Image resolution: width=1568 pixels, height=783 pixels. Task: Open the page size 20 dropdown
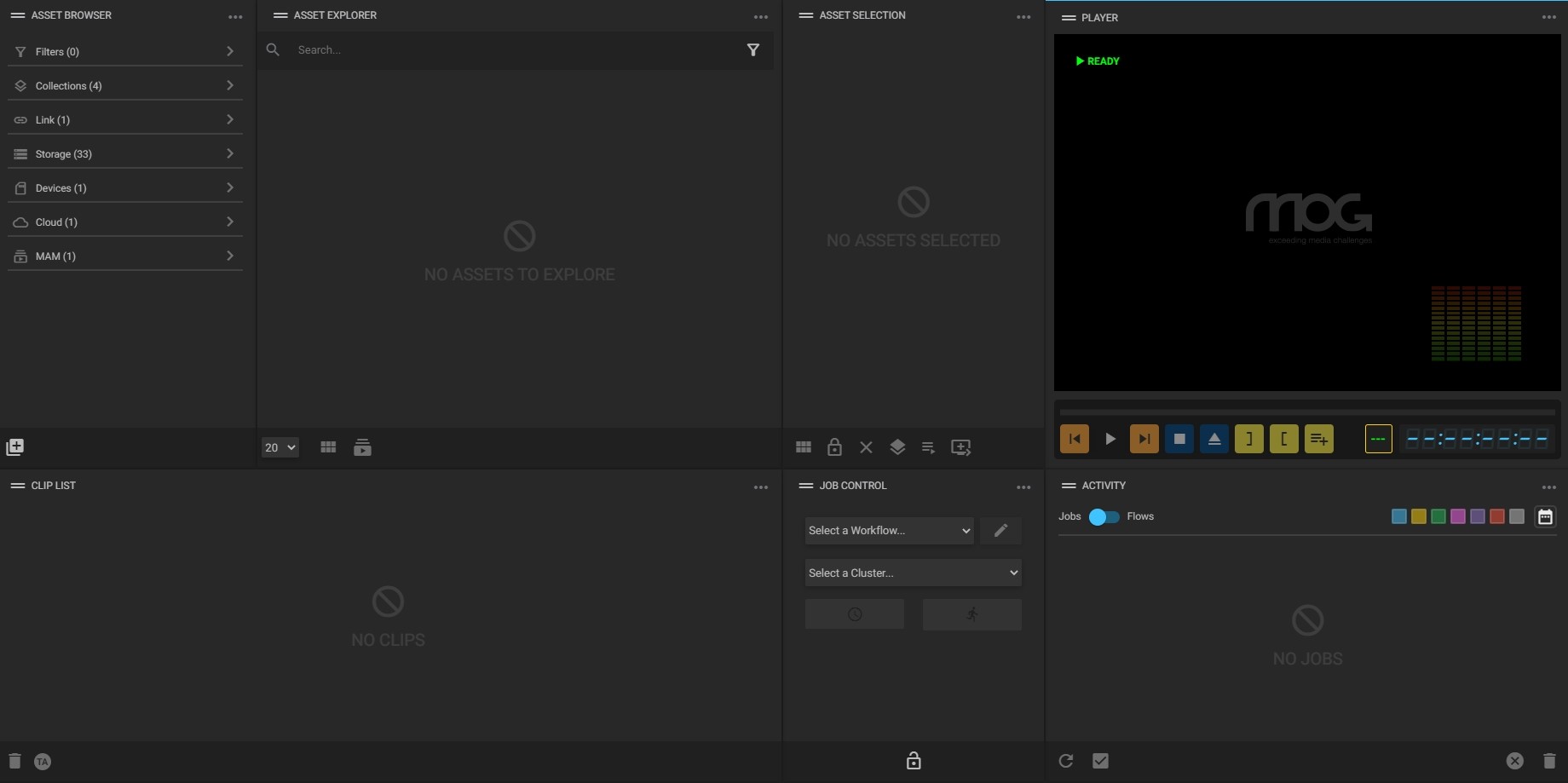pos(280,447)
